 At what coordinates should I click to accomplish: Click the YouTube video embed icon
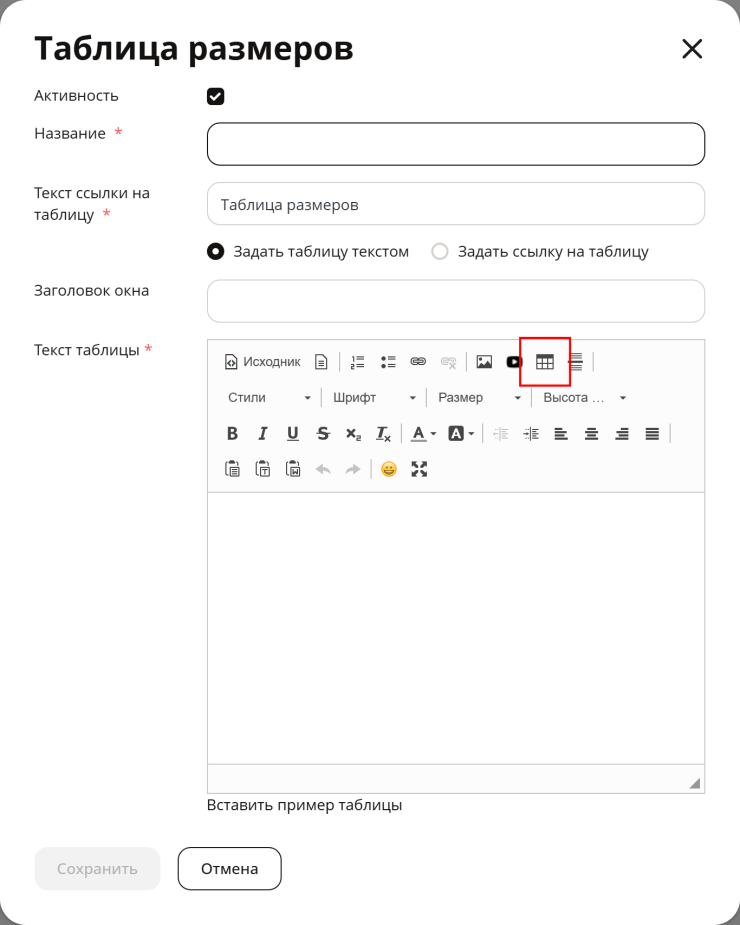click(515, 362)
